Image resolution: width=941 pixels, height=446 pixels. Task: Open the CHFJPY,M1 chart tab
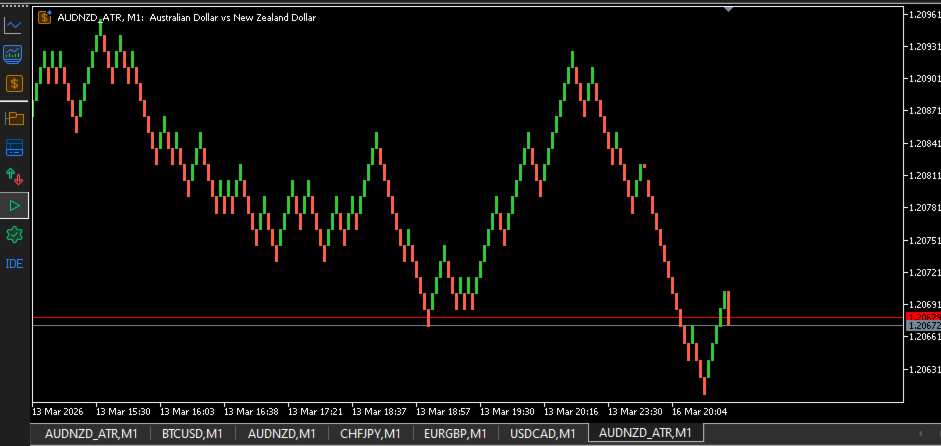370,433
